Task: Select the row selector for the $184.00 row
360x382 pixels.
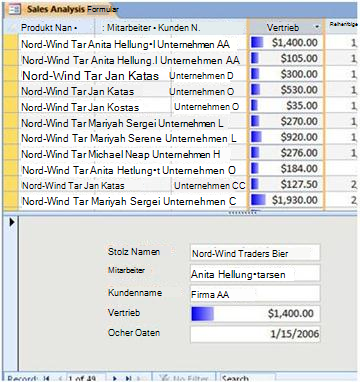Action: 11,169
